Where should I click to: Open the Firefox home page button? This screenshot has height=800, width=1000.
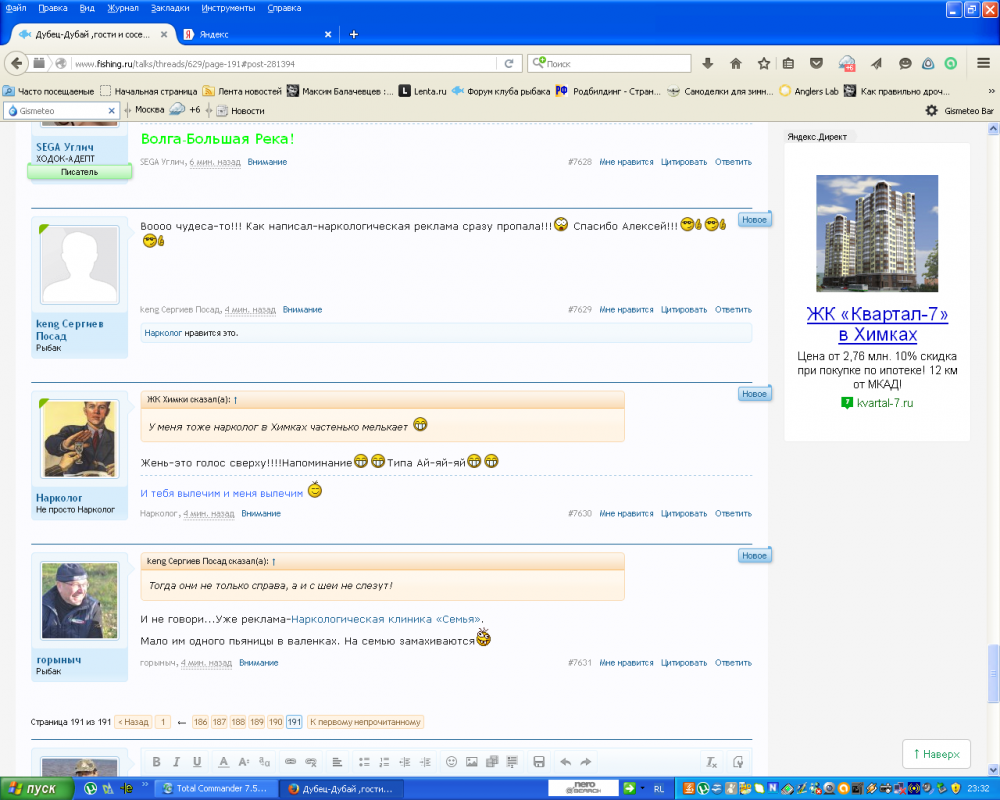(736, 63)
